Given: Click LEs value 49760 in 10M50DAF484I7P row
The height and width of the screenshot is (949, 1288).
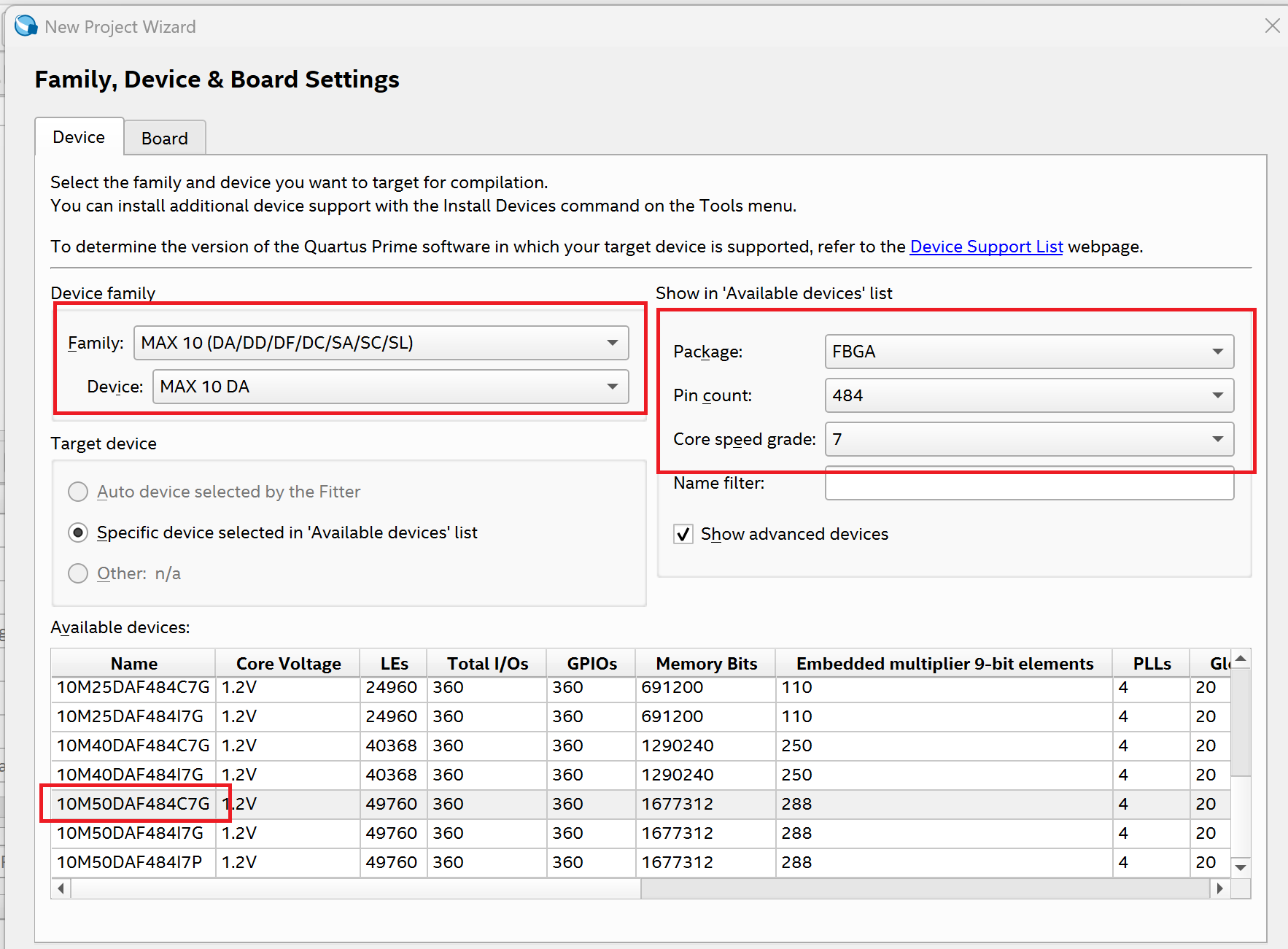Looking at the screenshot, I should 391,862.
